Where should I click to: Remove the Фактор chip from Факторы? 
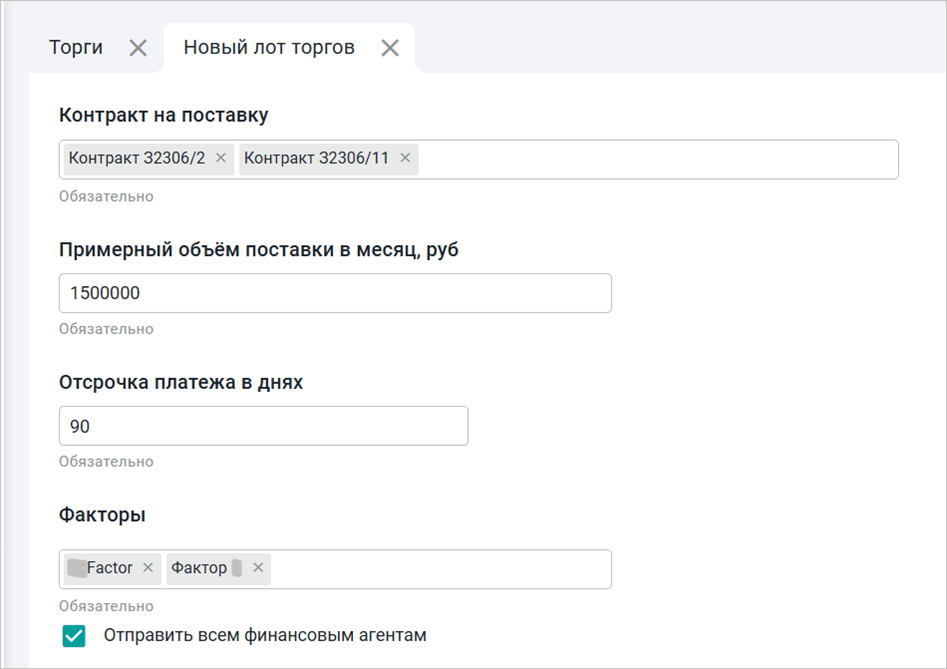258,568
